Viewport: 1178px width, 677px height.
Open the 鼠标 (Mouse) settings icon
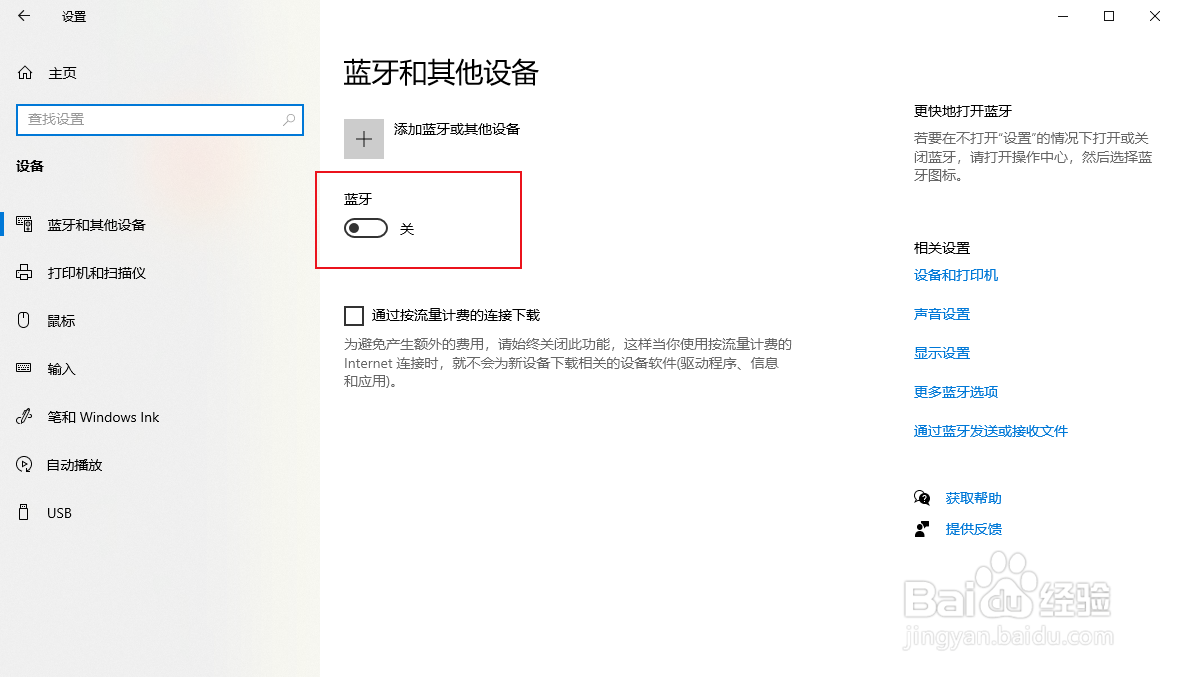(22, 320)
